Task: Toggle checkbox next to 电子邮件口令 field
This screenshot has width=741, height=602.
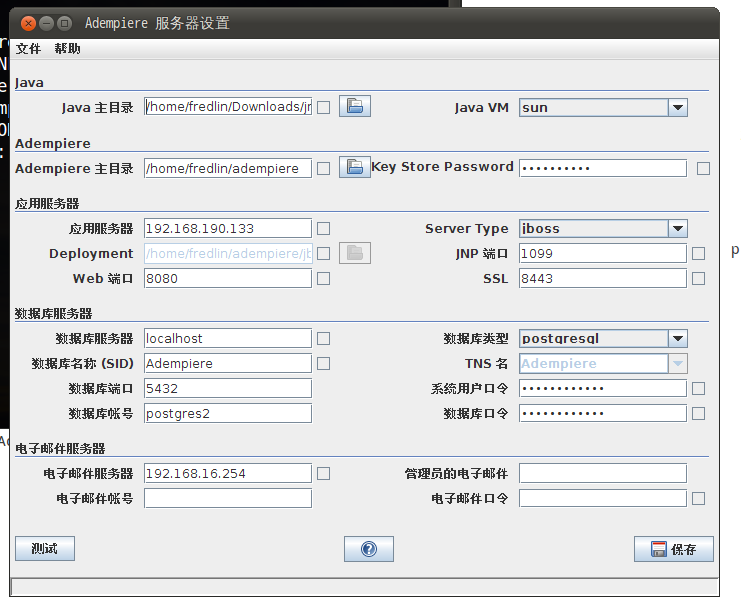Action: pyautogui.click(x=698, y=499)
